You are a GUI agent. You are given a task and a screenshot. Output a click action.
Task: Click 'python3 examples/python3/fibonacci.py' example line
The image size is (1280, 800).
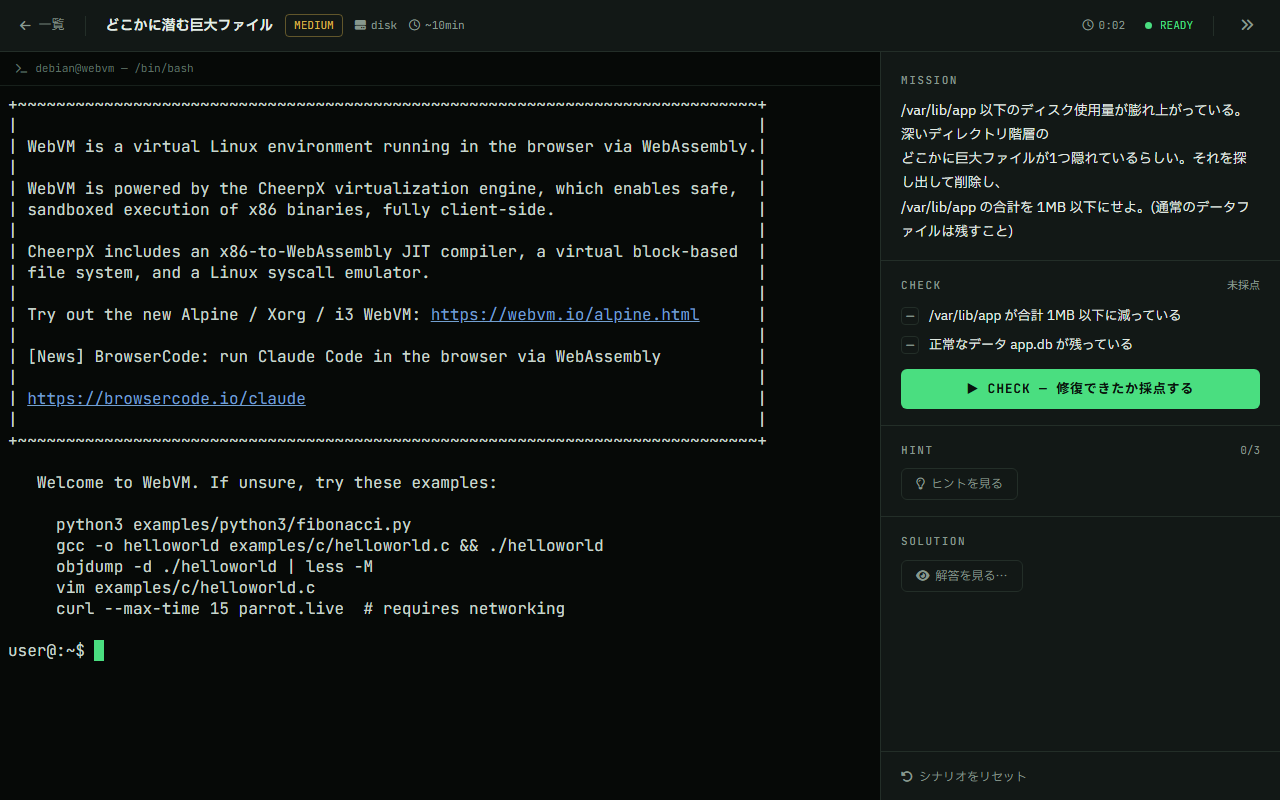pyautogui.click(x=233, y=524)
